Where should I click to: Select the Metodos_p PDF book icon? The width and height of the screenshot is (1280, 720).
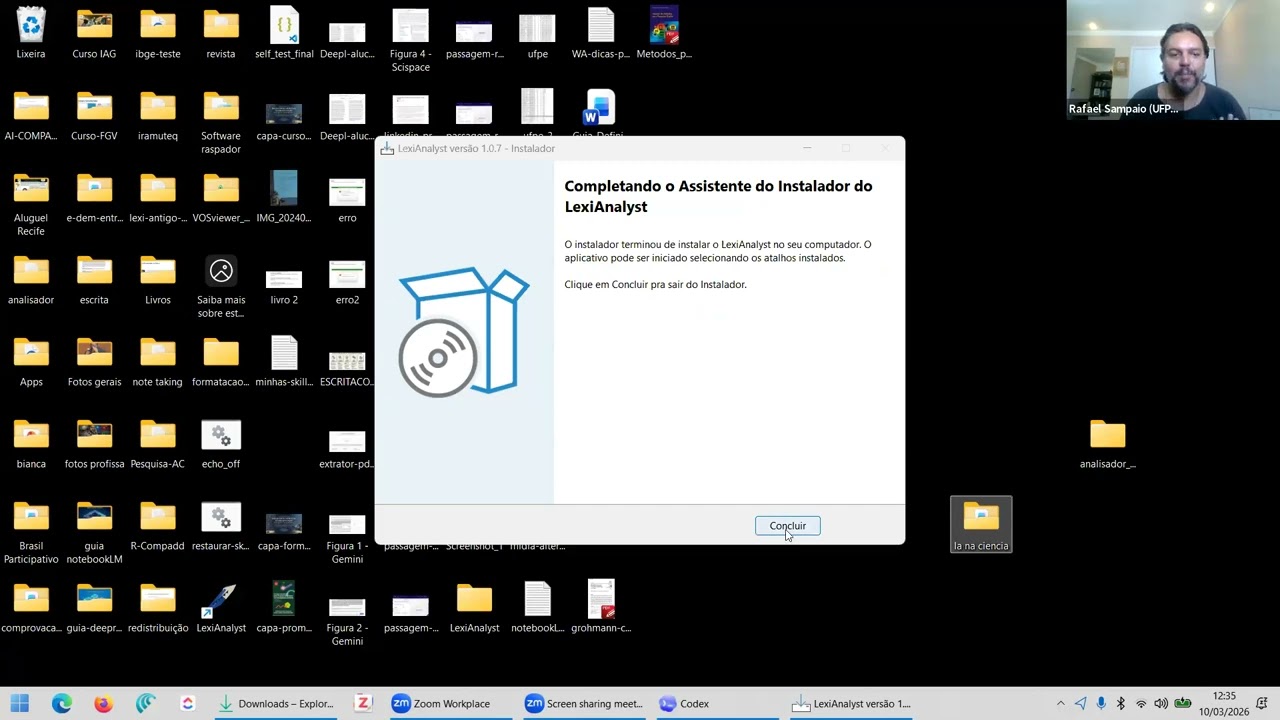(664, 33)
